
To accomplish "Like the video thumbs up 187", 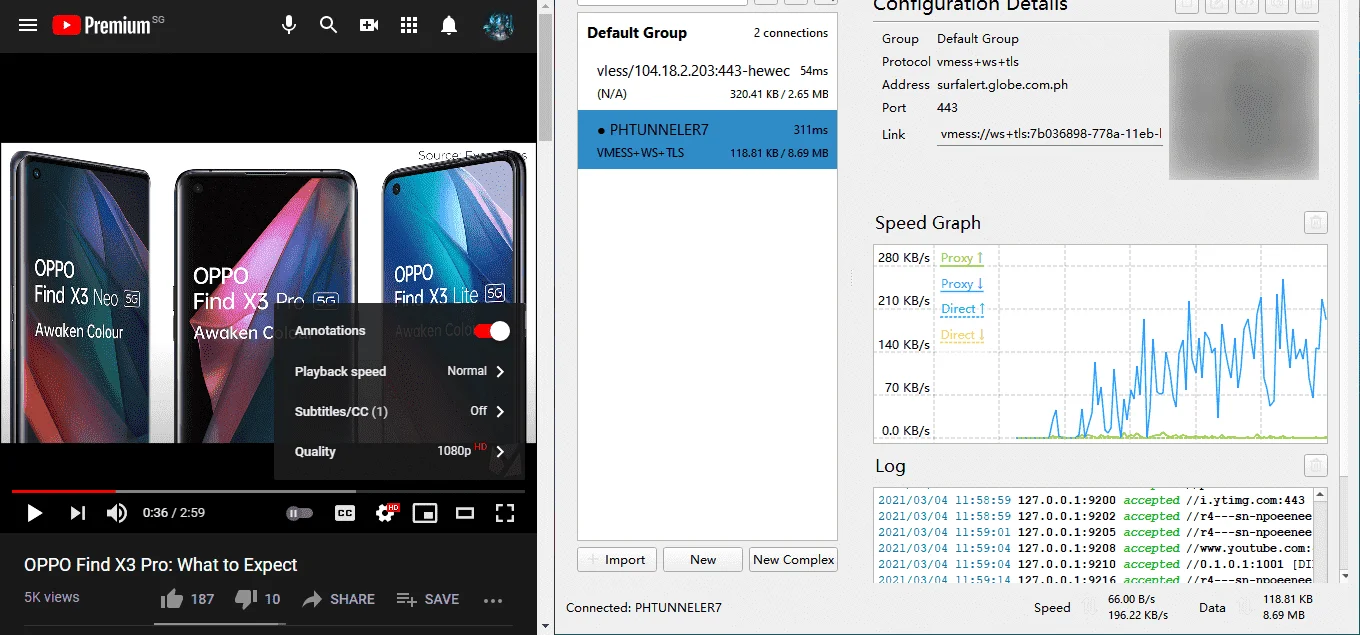I will 188,599.
